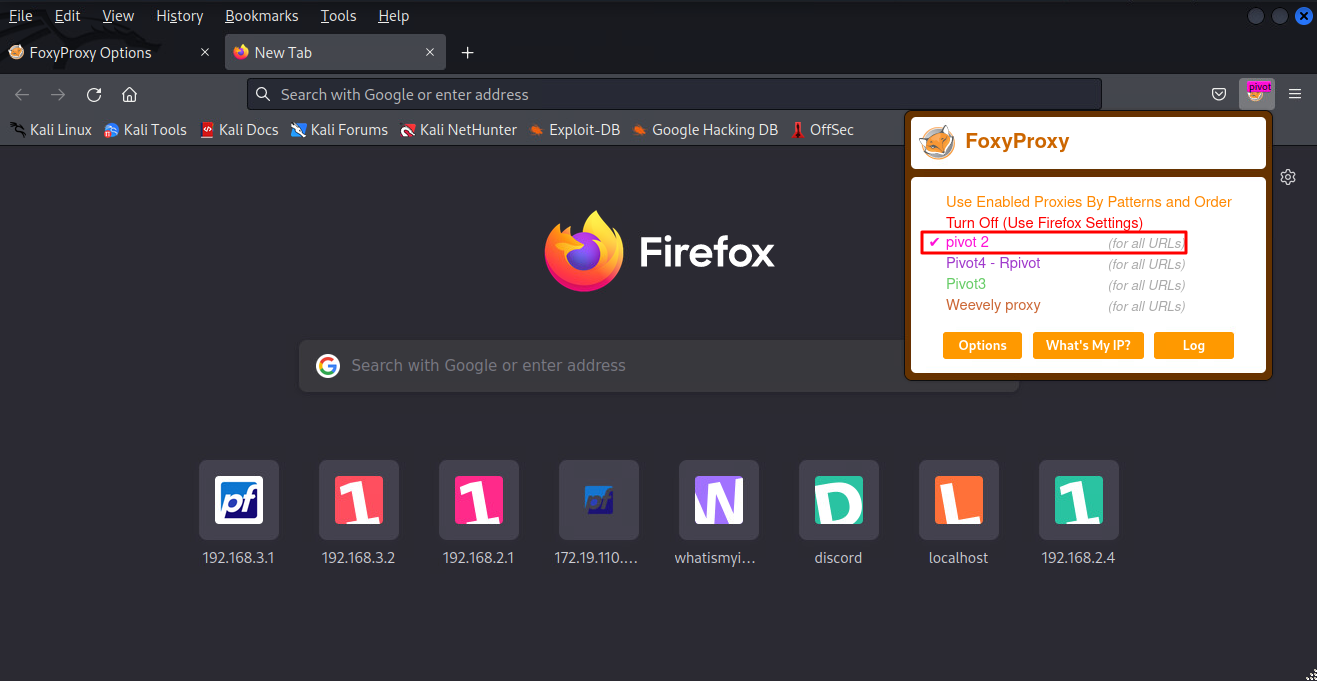
Task: Open the Save to Pocket icon
Action: 1219,95
